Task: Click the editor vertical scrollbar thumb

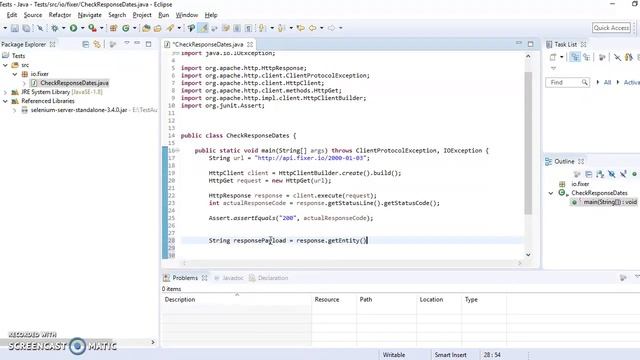Action: (528, 143)
